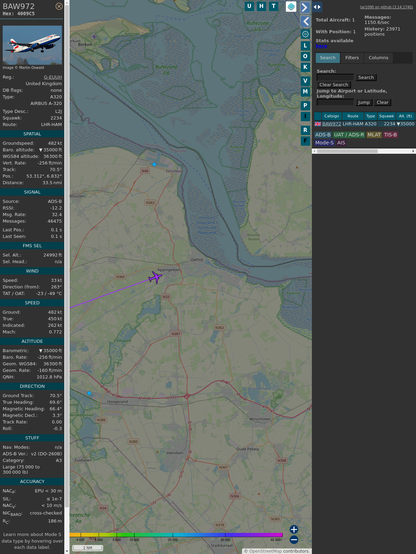Click the K map button
The height and width of the screenshot is (554, 416).
305,67
